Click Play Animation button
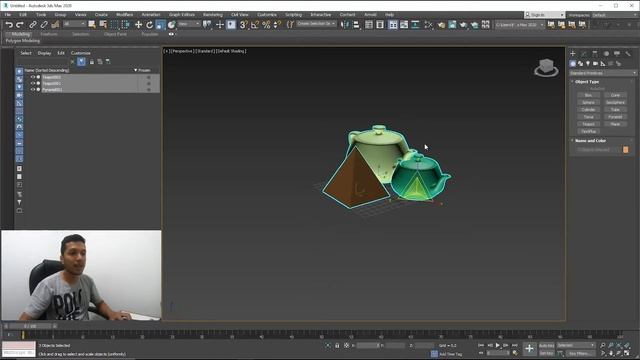This screenshot has width=640, height=360. pos(498,346)
